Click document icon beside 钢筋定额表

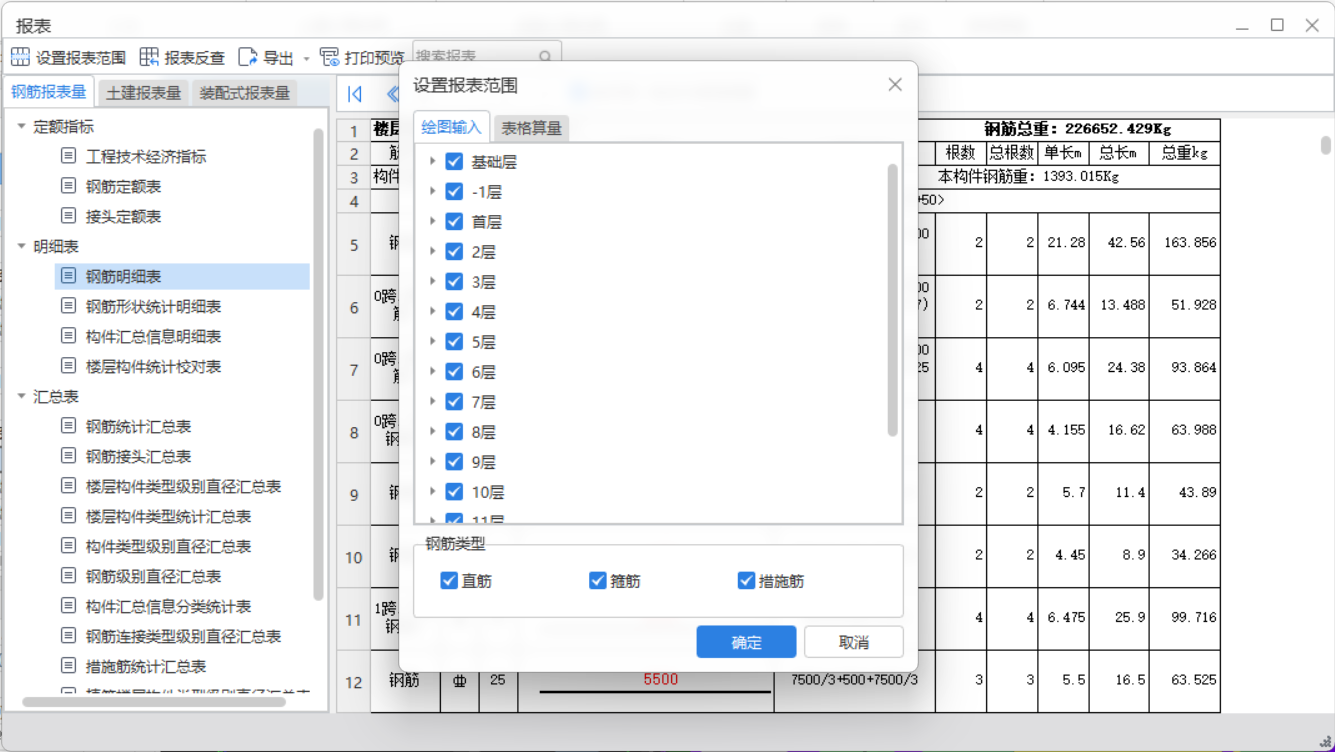(69, 186)
